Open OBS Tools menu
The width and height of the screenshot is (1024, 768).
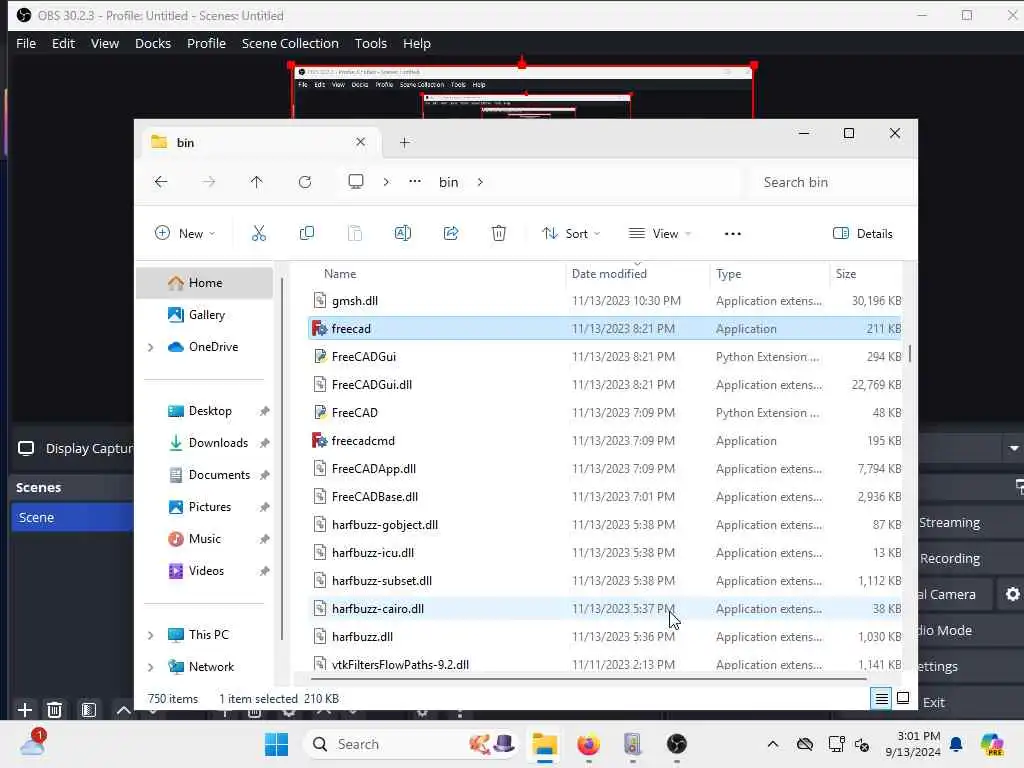[370, 43]
